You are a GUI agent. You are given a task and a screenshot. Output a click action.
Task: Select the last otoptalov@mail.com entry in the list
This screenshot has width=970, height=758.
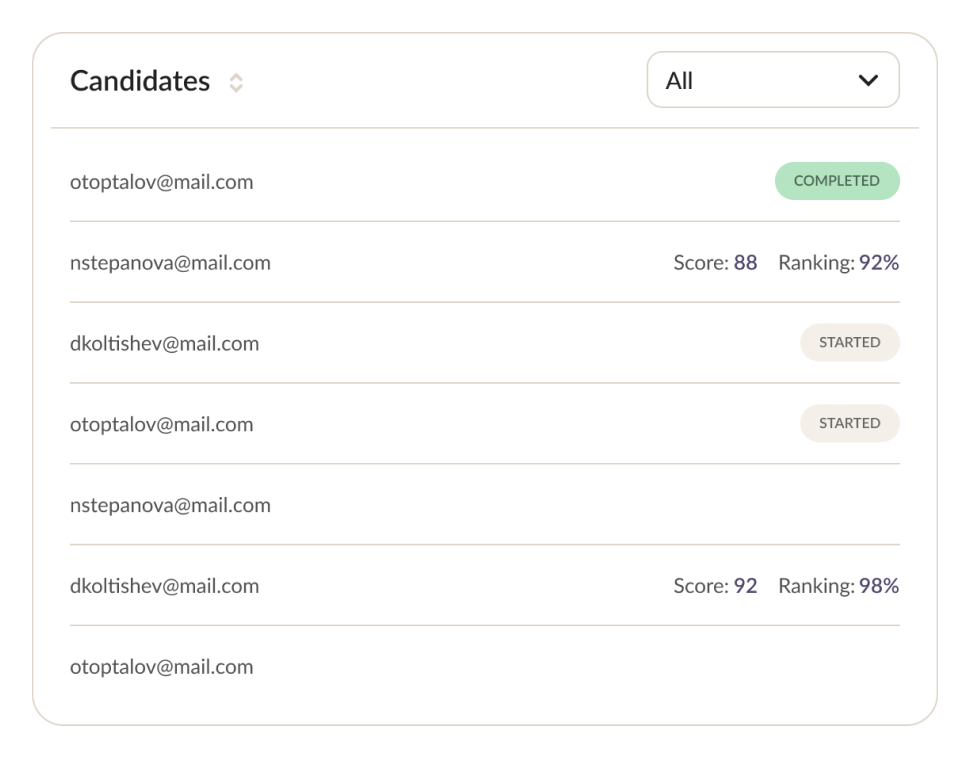click(x=162, y=667)
